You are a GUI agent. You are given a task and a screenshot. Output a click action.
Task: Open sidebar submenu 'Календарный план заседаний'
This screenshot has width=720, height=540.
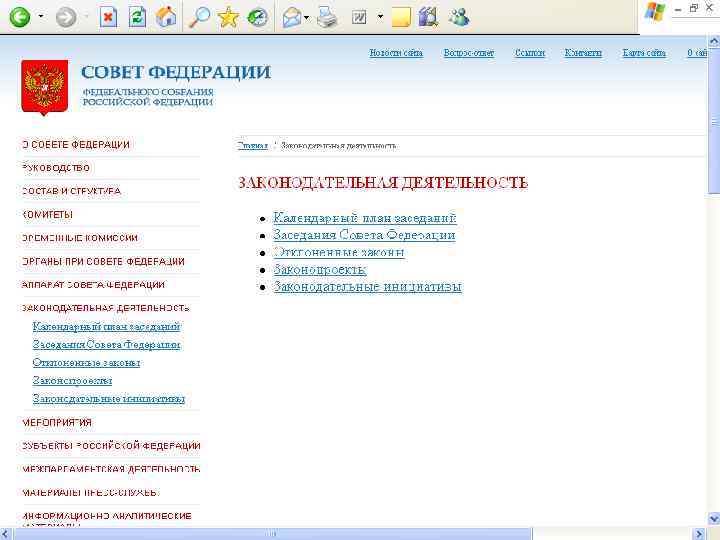pos(107,327)
